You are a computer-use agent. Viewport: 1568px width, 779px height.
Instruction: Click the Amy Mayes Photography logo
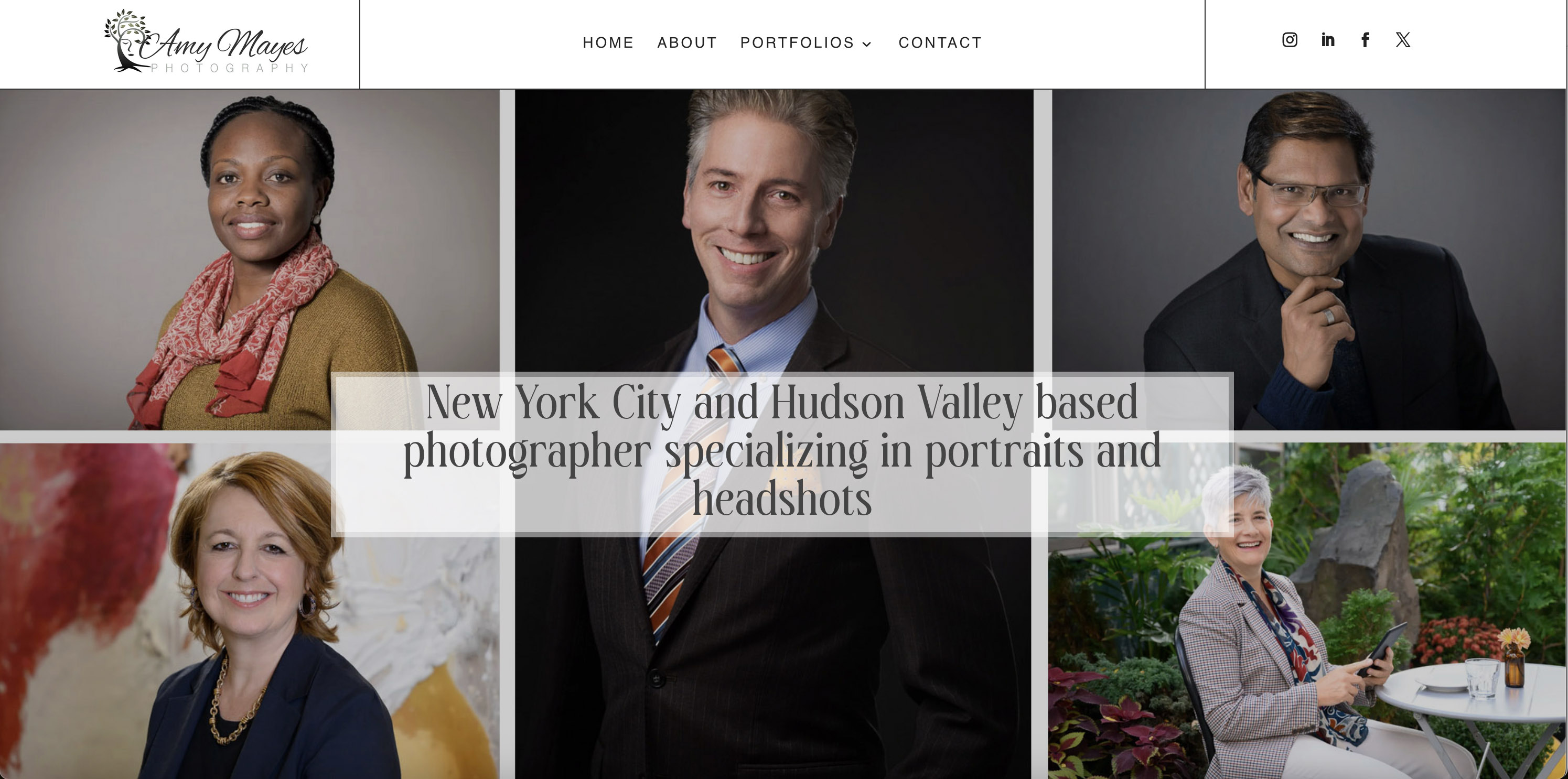206,41
